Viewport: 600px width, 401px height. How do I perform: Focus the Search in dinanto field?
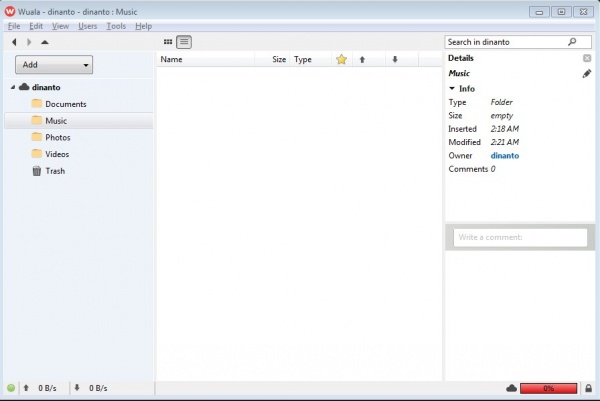(518, 42)
